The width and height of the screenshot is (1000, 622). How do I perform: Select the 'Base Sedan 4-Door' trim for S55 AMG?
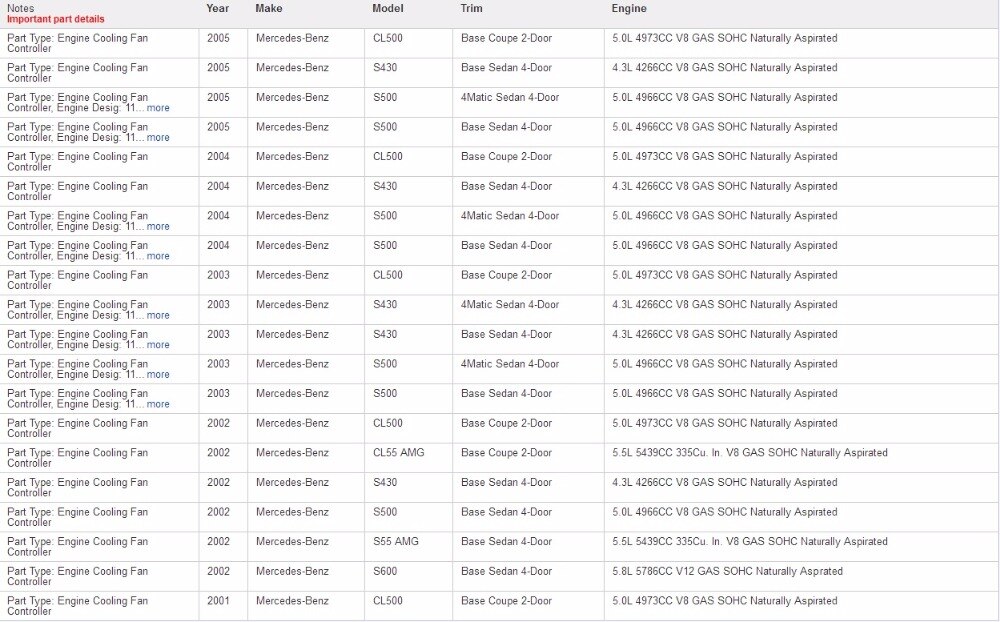tap(506, 541)
